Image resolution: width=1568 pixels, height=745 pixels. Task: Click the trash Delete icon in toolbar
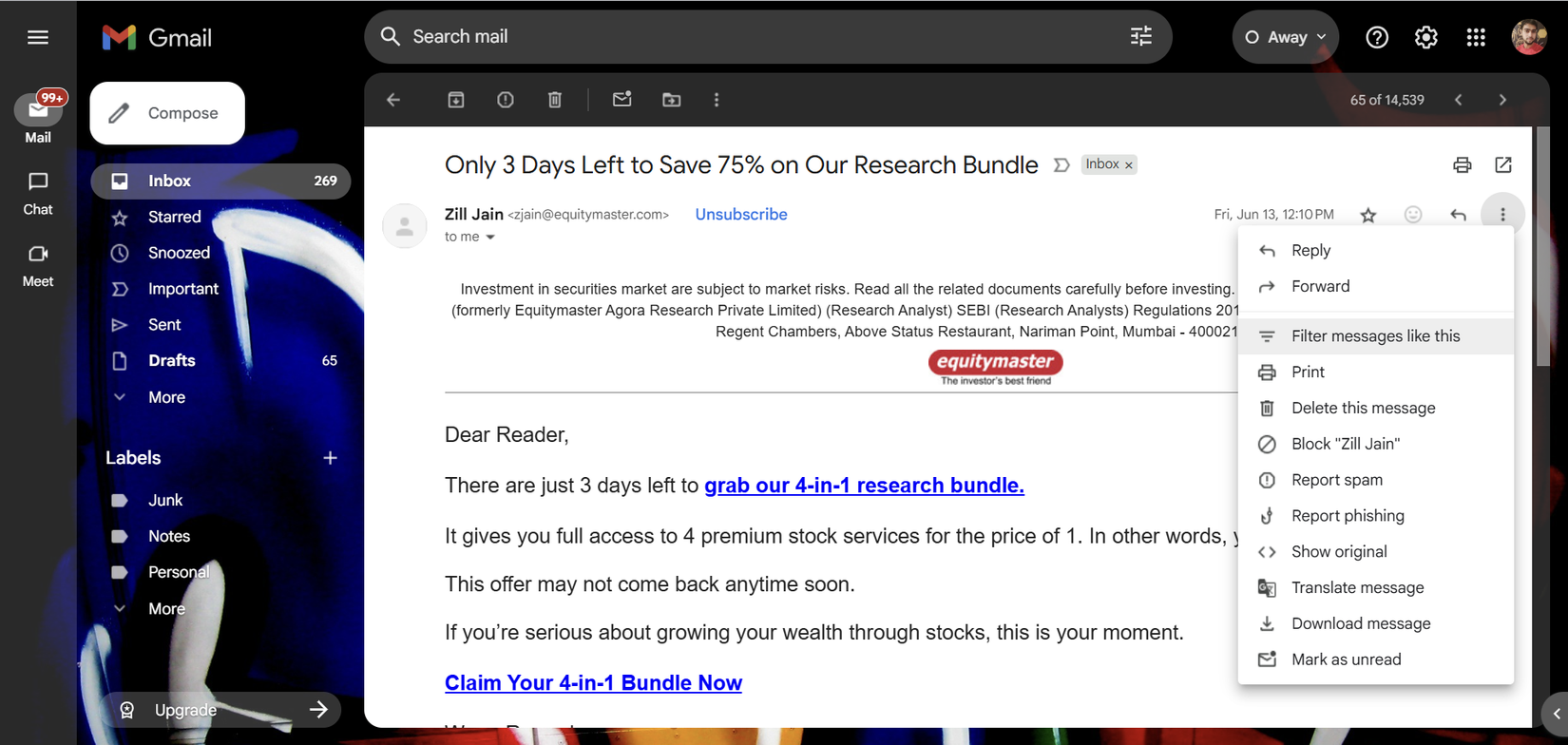pyautogui.click(x=555, y=100)
